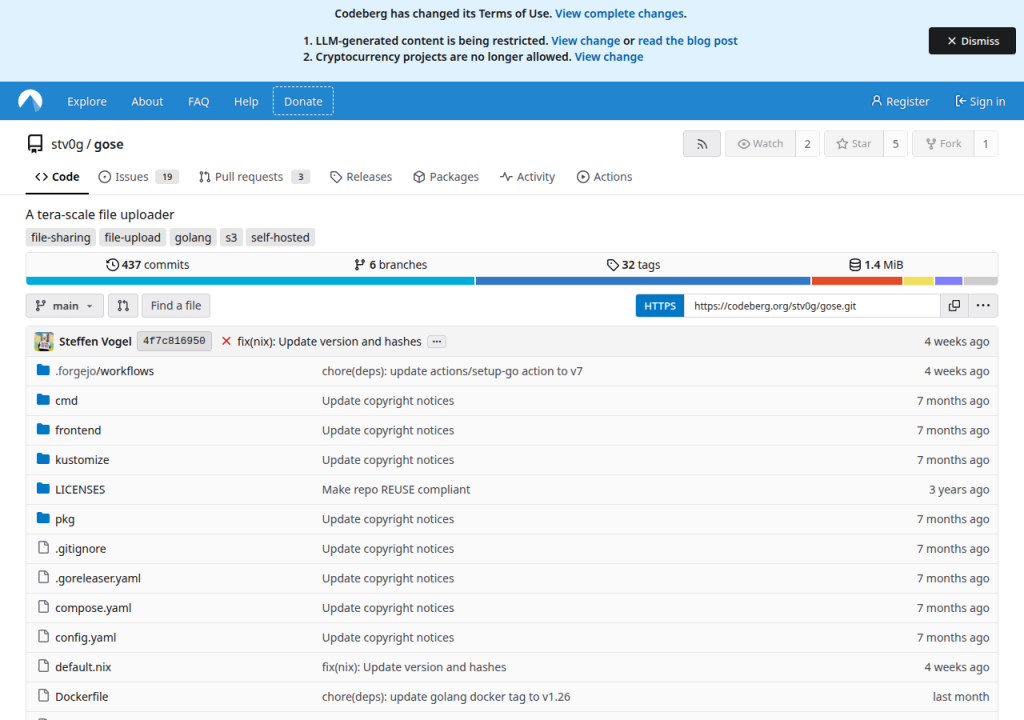Image resolution: width=1024 pixels, height=720 pixels.
Task: Open the Activity tab
Action: coord(527,177)
